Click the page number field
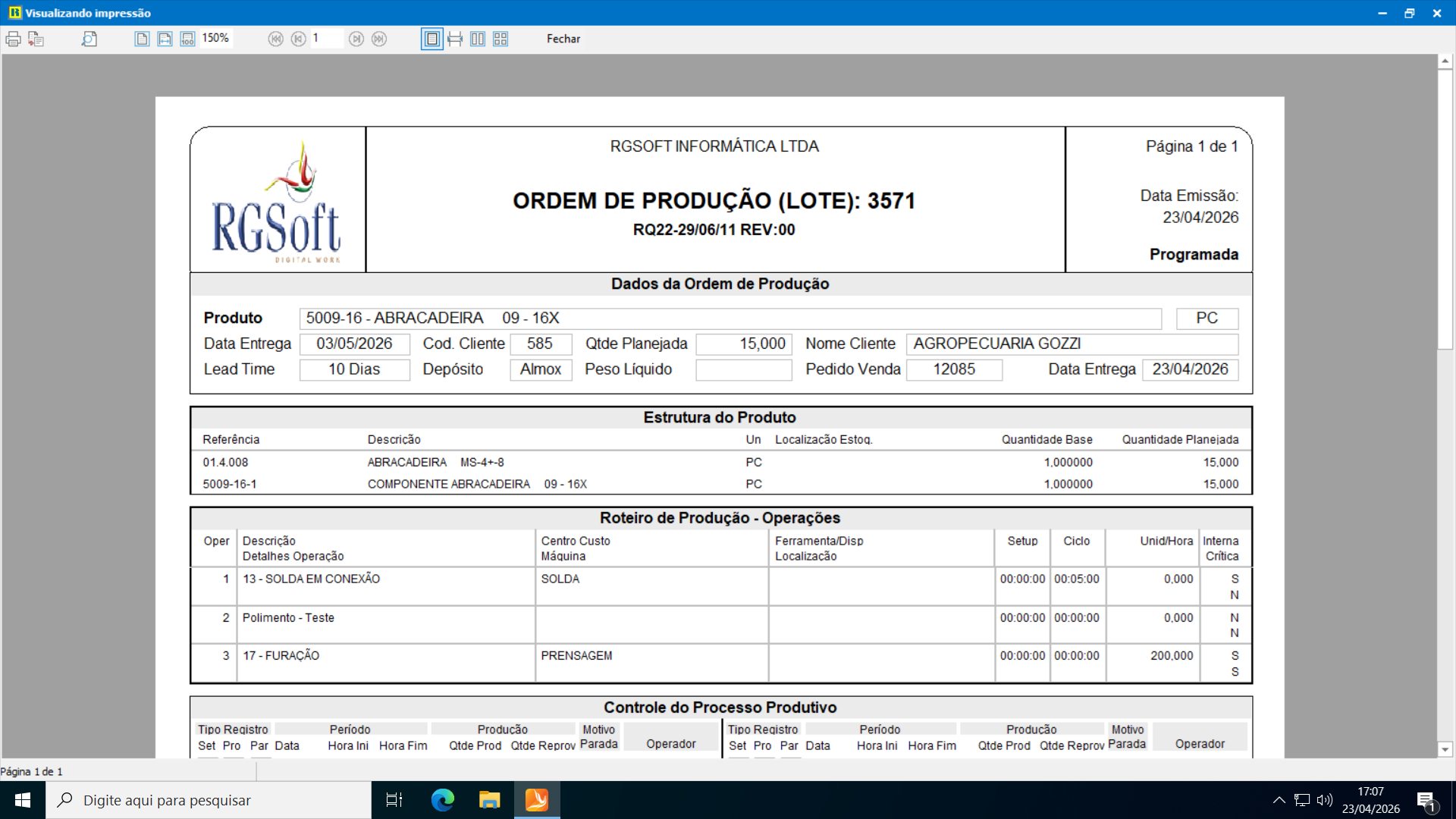Screen dimensions: 1456x819 [x=327, y=38]
